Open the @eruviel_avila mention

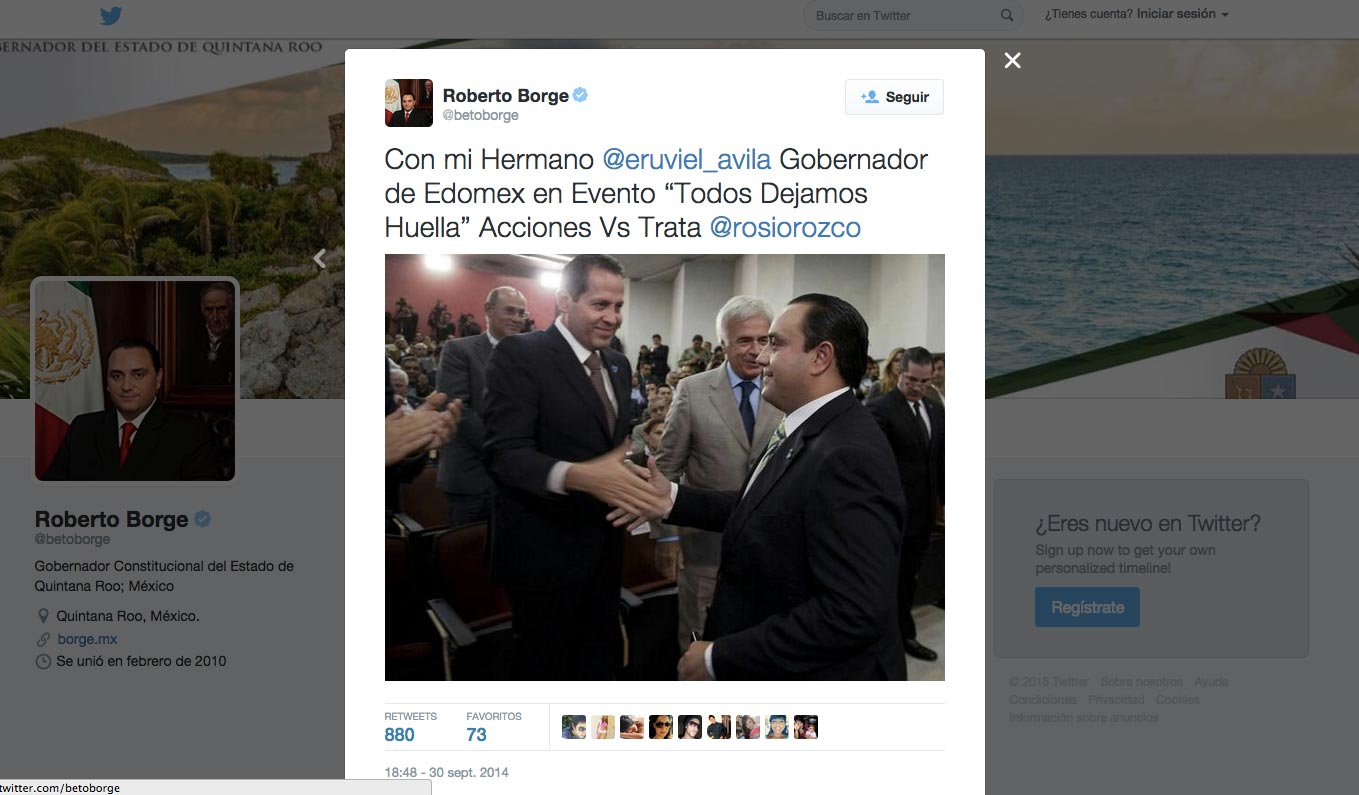tap(686, 160)
